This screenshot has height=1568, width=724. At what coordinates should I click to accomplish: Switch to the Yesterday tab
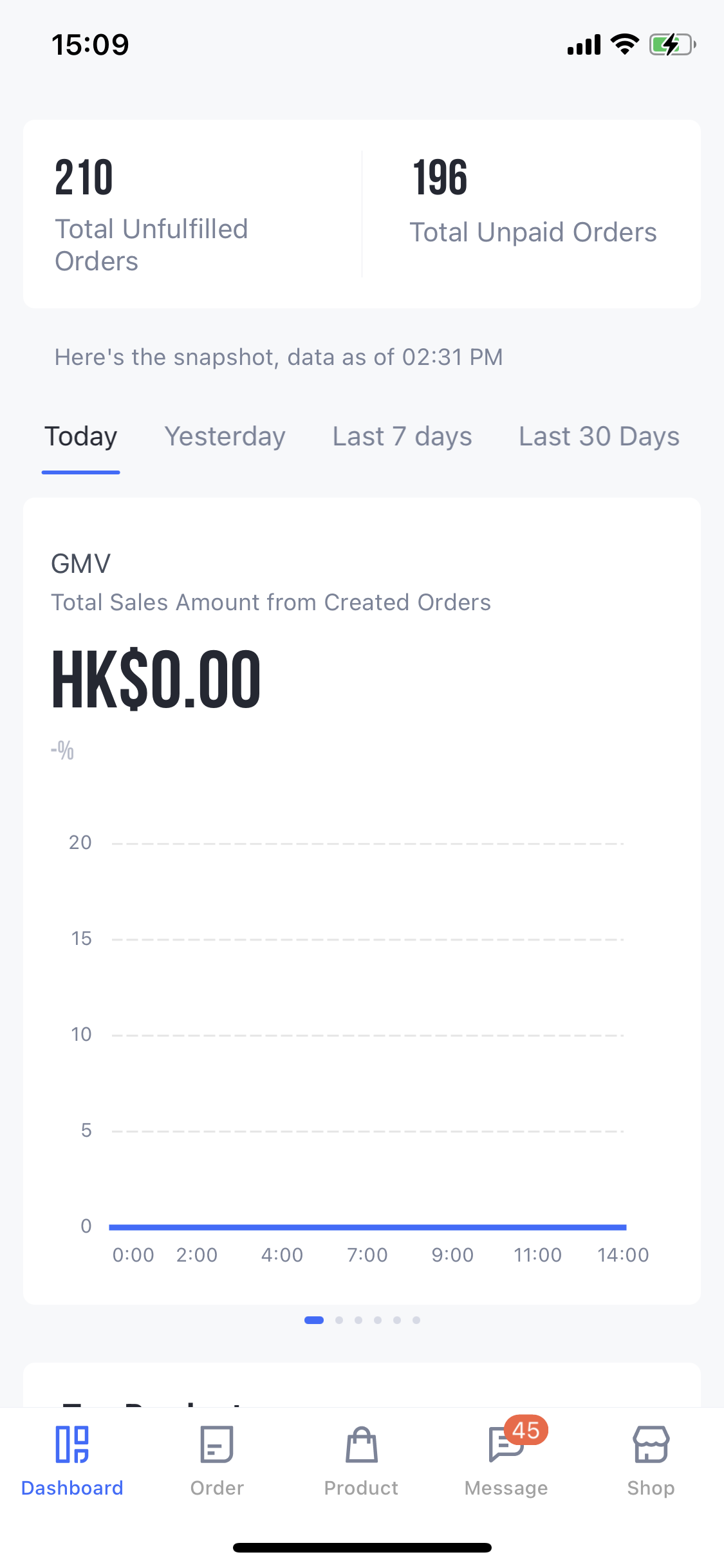(225, 436)
